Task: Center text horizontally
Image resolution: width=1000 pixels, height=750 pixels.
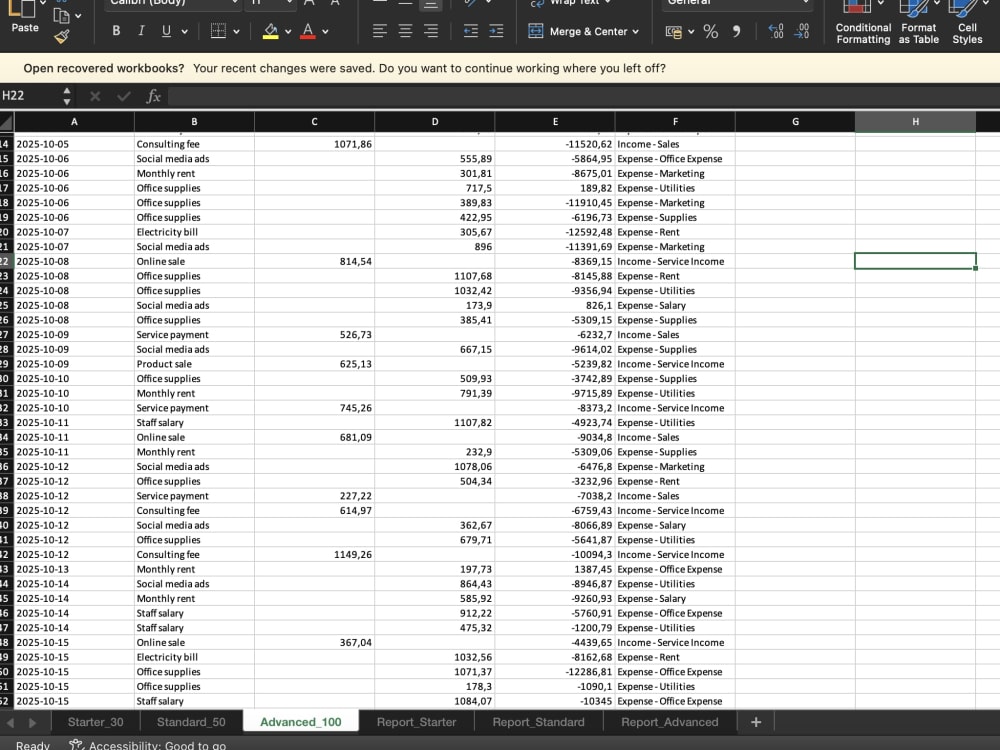Action: pyautogui.click(x=405, y=31)
